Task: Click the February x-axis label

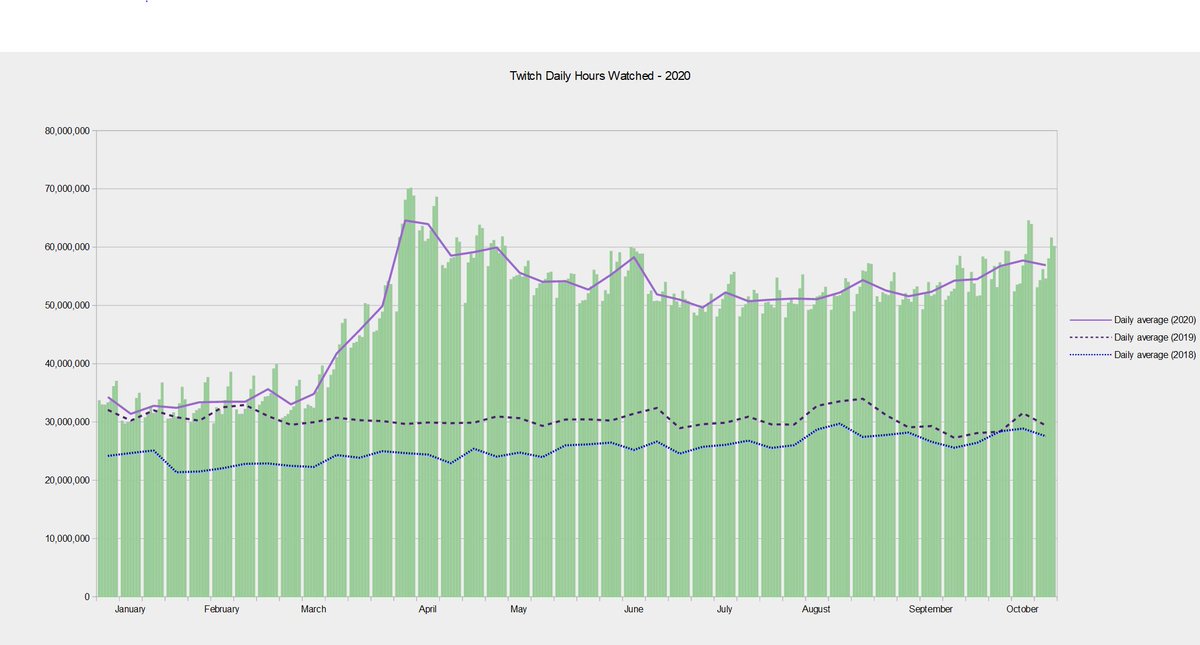Action: pyautogui.click(x=221, y=609)
